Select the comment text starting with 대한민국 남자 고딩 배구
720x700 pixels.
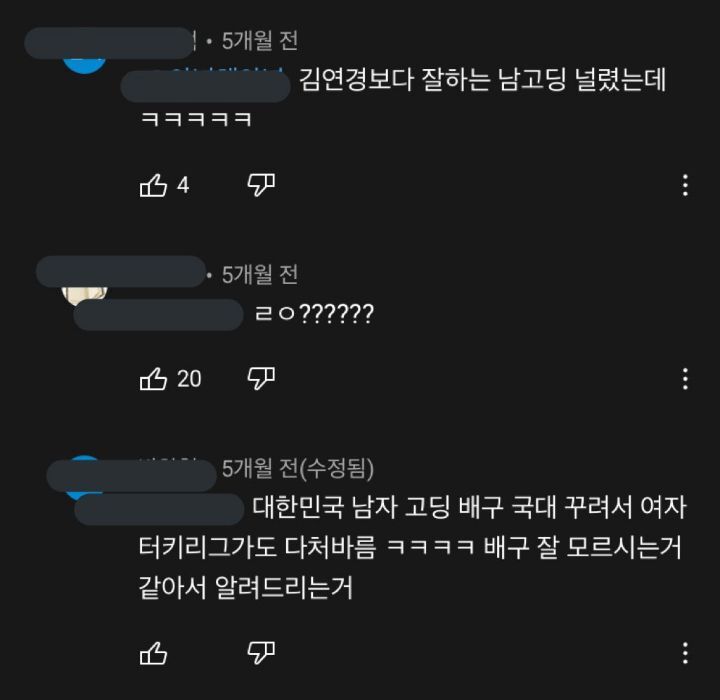412,548
